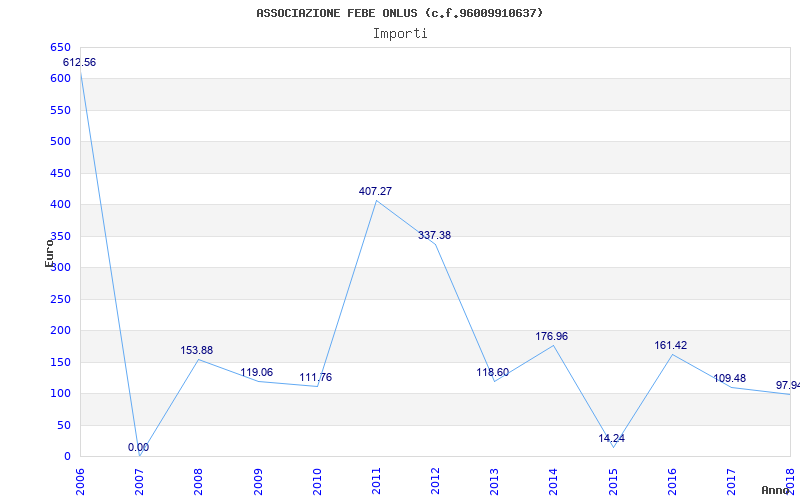Click the 176.96 data point label

[x=551, y=336]
